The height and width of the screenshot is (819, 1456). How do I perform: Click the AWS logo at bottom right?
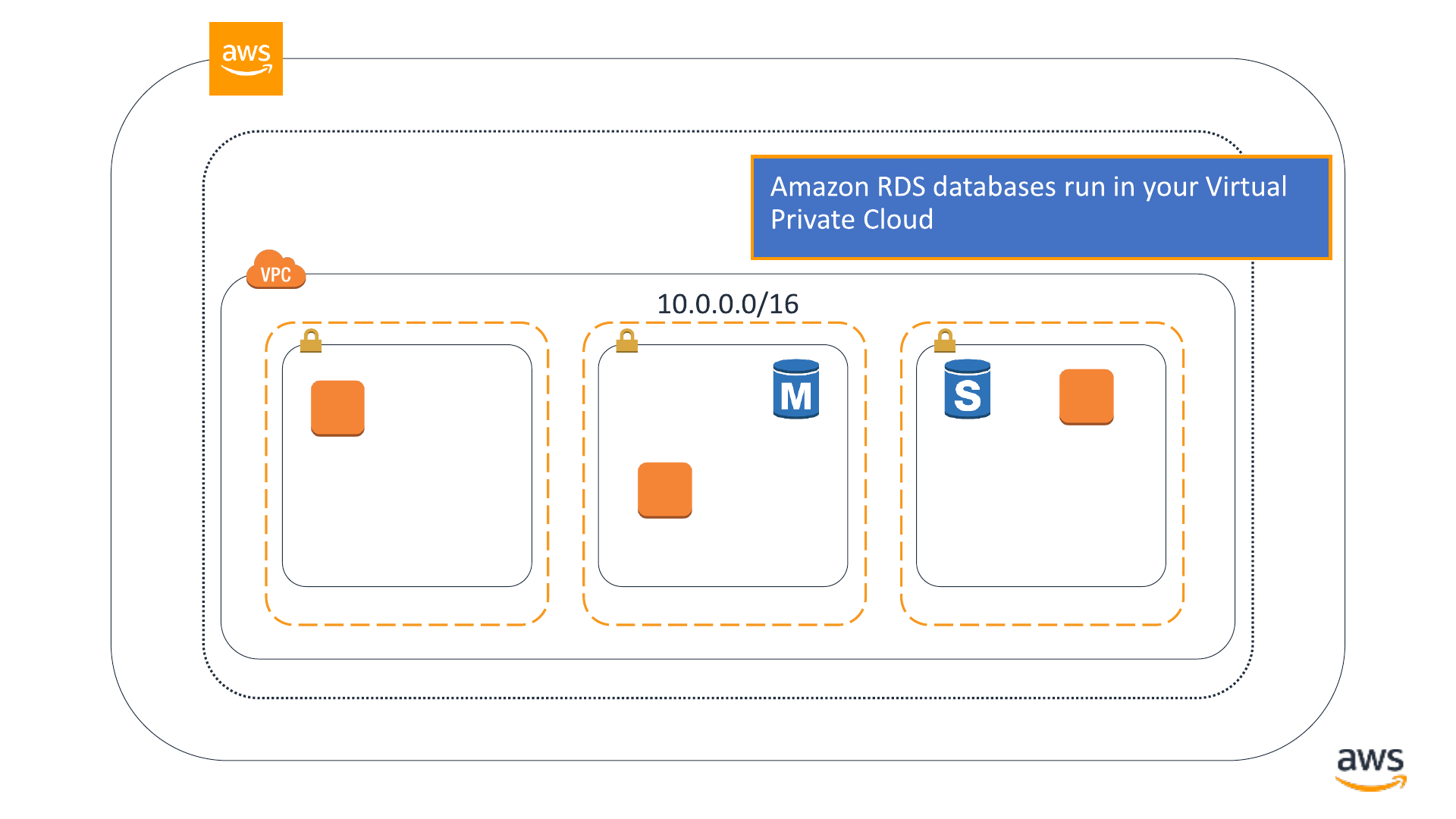(x=1371, y=769)
